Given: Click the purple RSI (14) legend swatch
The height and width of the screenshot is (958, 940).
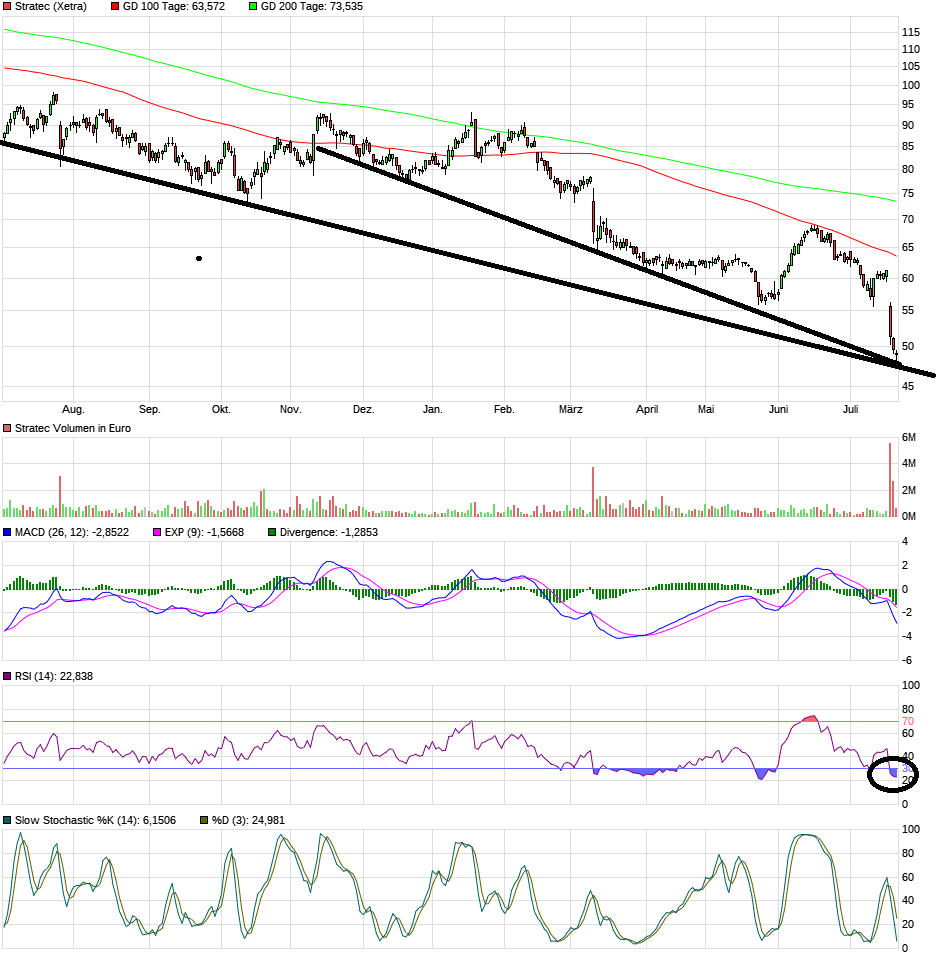Looking at the screenshot, I should pos(7,677).
